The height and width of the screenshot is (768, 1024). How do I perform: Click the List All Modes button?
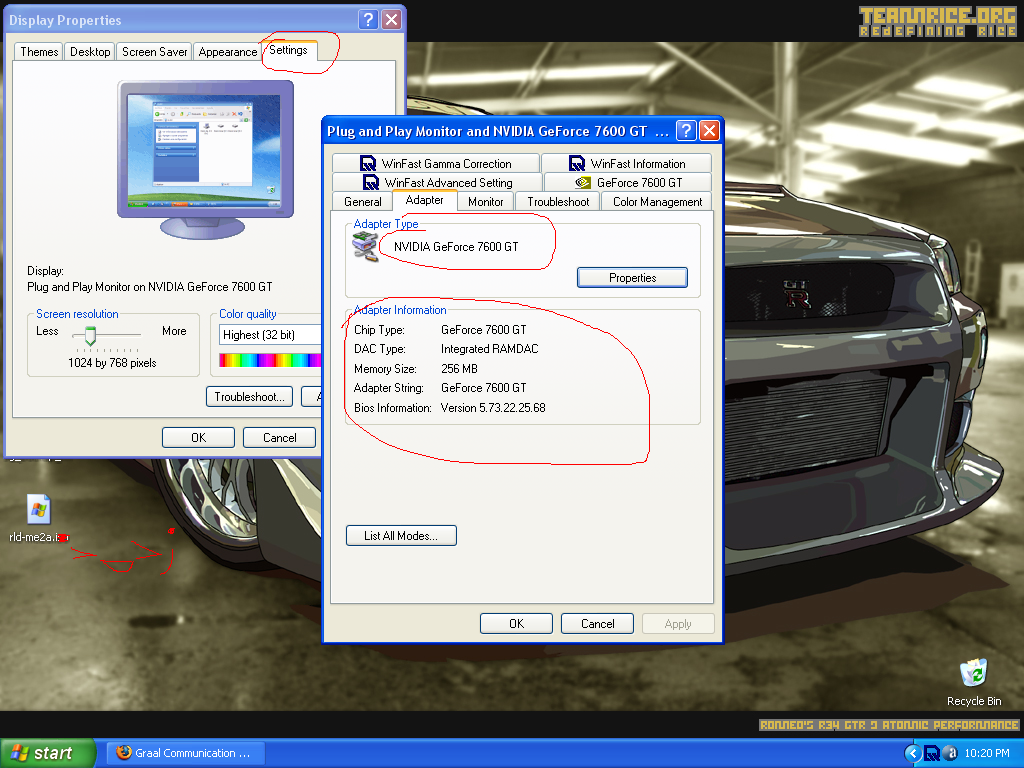tap(401, 536)
